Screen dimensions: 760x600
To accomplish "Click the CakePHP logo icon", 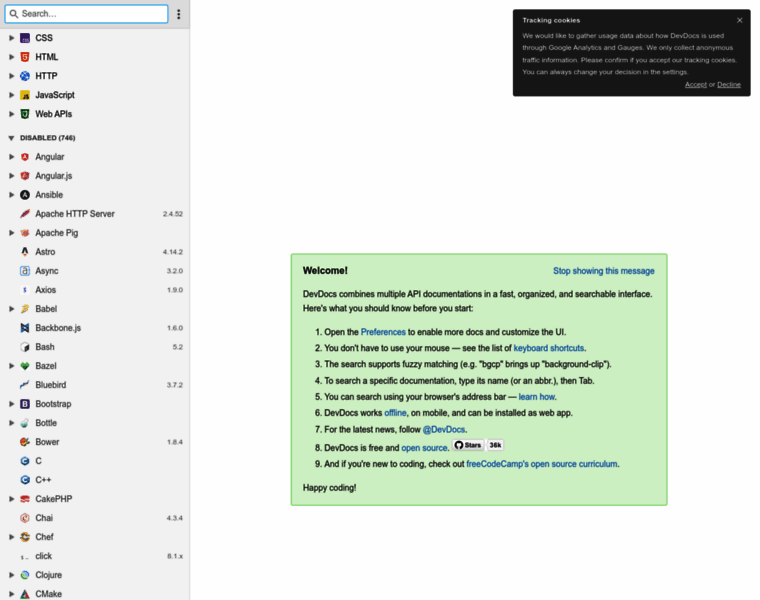I will [x=25, y=499].
